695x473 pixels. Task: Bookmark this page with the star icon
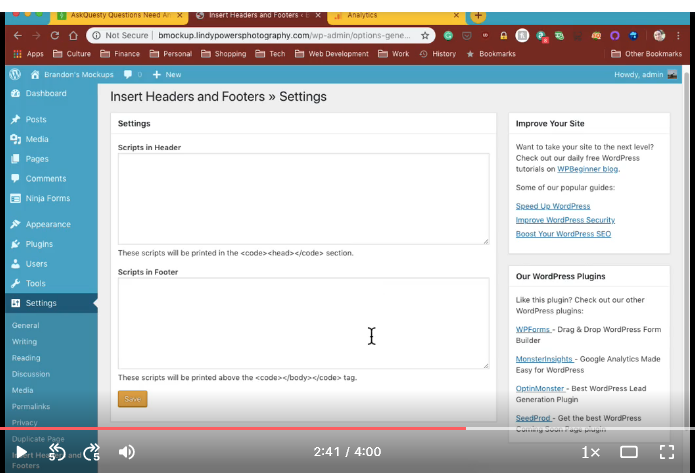(x=425, y=35)
